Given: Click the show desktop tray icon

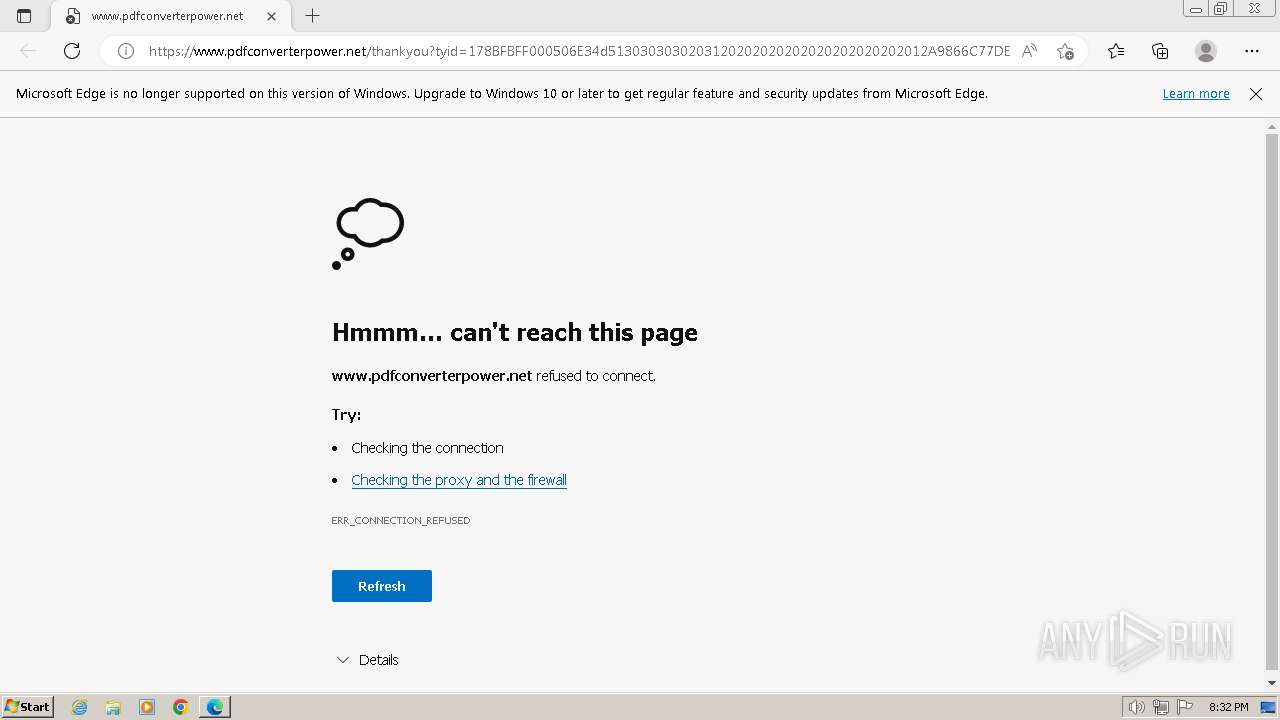Looking at the screenshot, I should pyautogui.click(x=1269, y=707).
